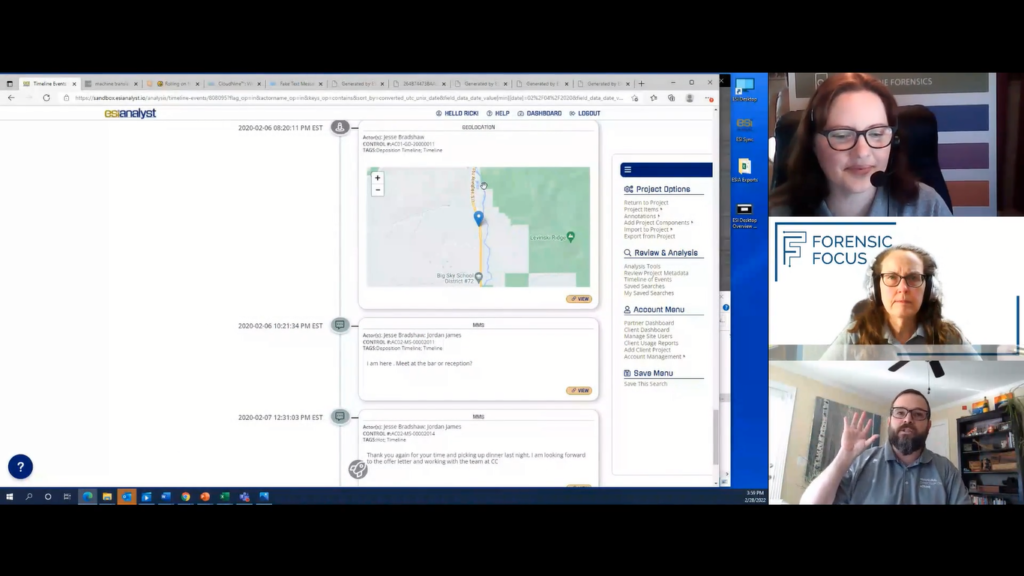Click the browser back arrow
Image resolution: width=1024 pixels, height=576 pixels.
click(11, 98)
